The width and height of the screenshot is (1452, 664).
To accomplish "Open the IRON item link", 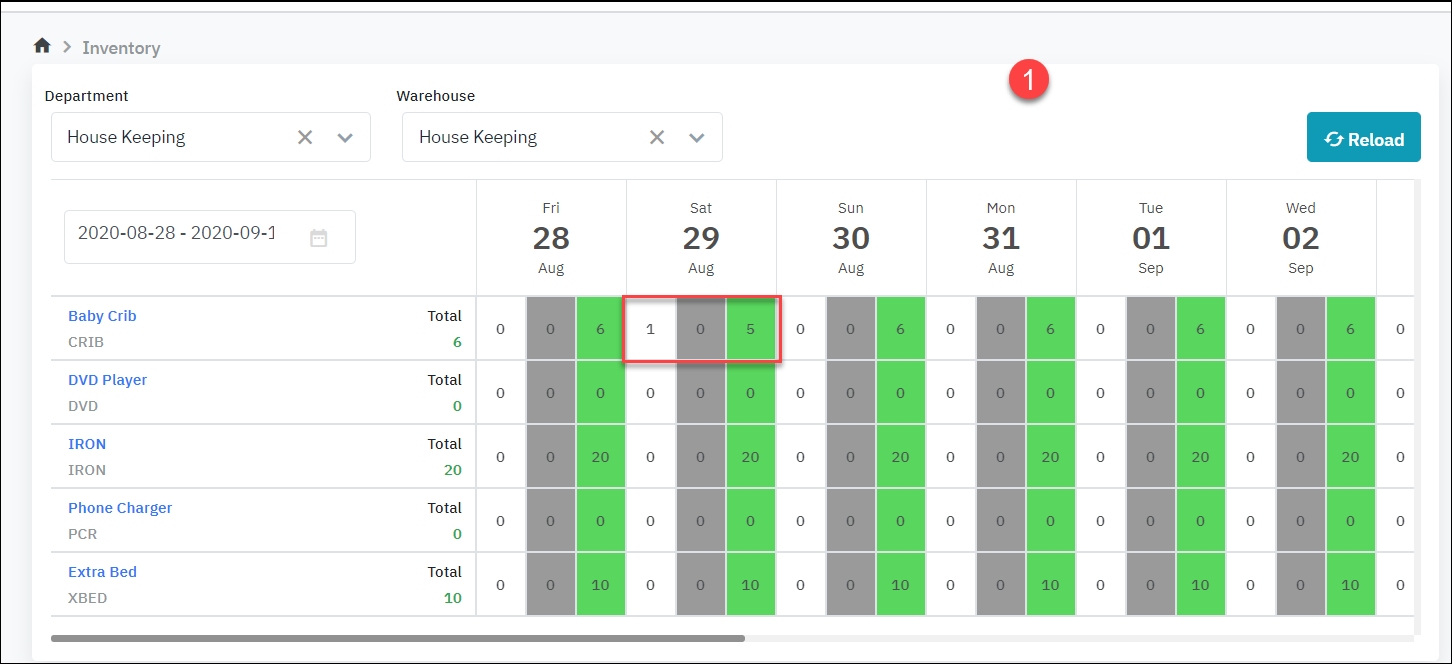I will (87, 444).
